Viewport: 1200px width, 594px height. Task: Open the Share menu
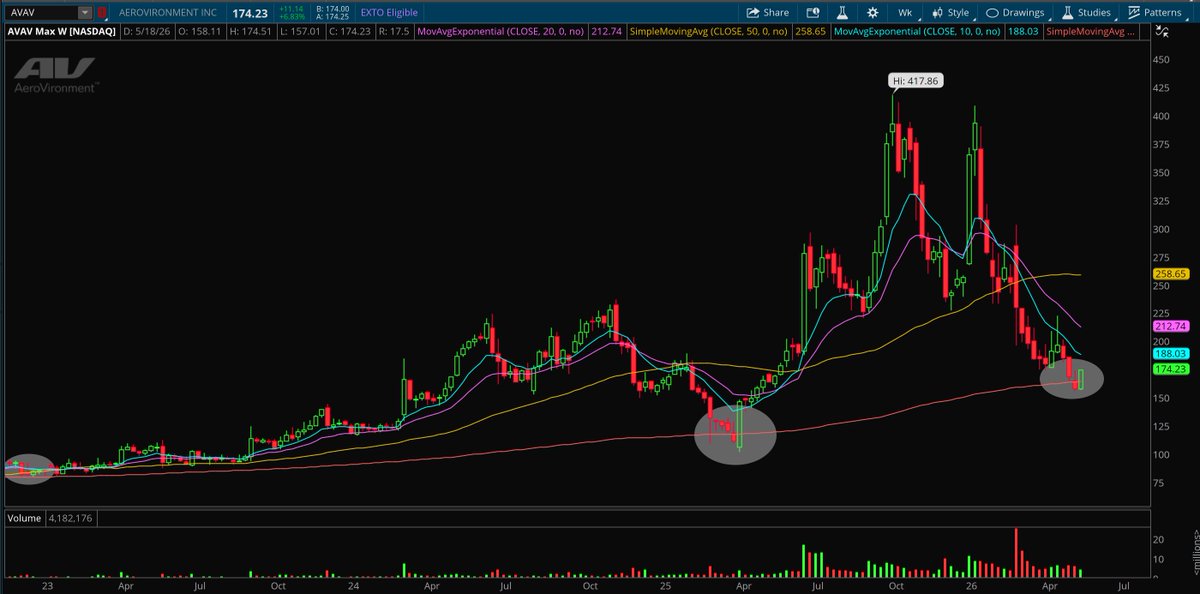(767, 13)
